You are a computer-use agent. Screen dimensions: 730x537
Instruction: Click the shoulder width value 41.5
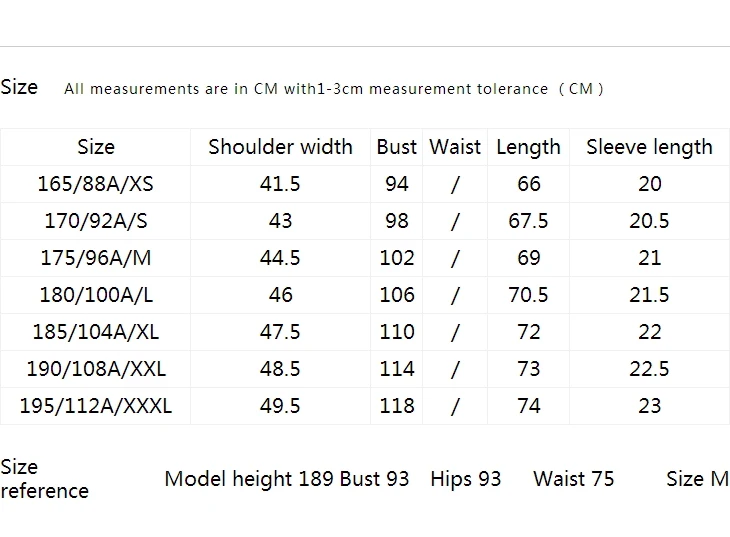tap(280, 184)
